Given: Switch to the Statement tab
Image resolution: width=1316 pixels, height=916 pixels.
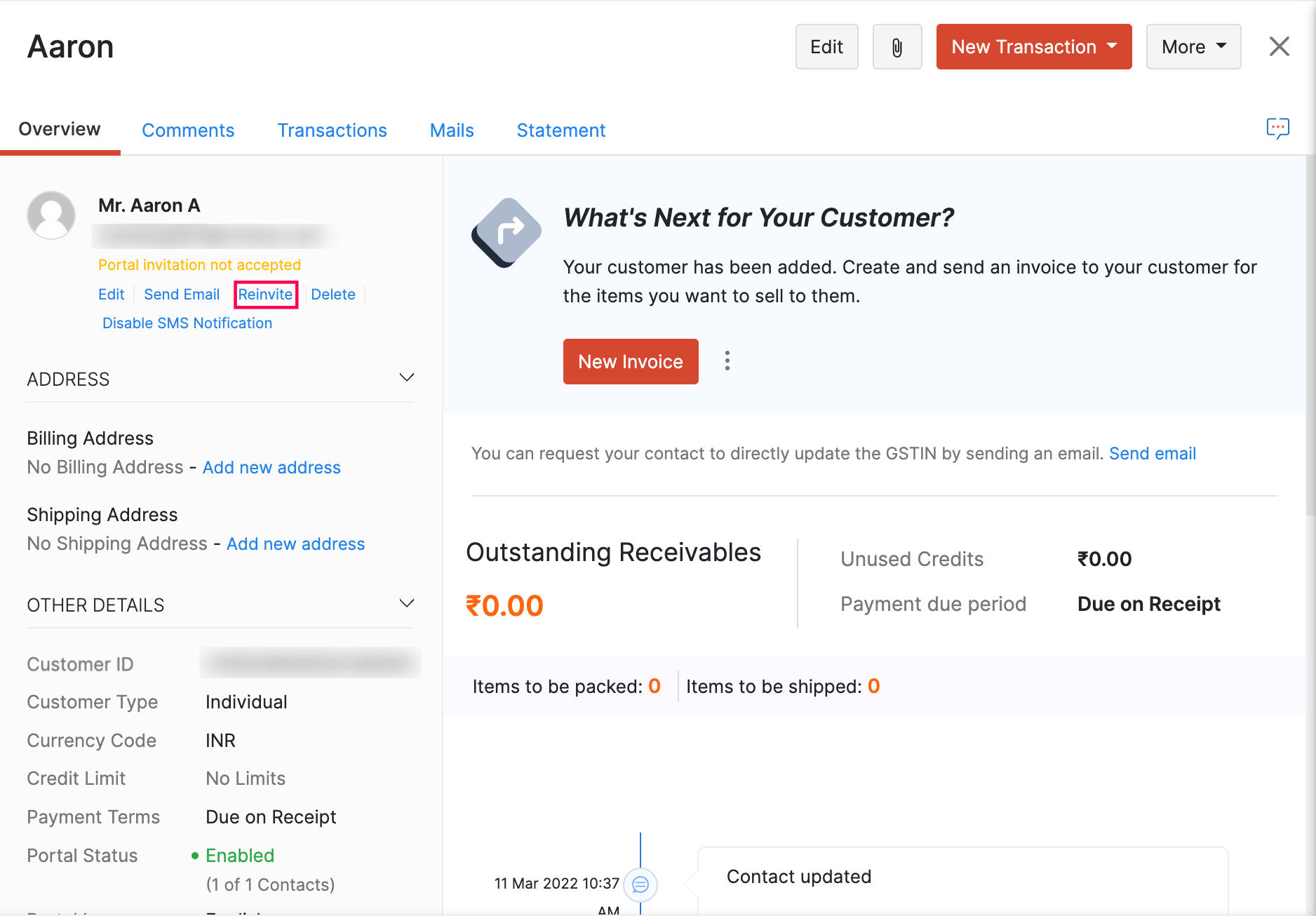Looking at the screenshot, I should pyautogui.click(x=560, y=130).
